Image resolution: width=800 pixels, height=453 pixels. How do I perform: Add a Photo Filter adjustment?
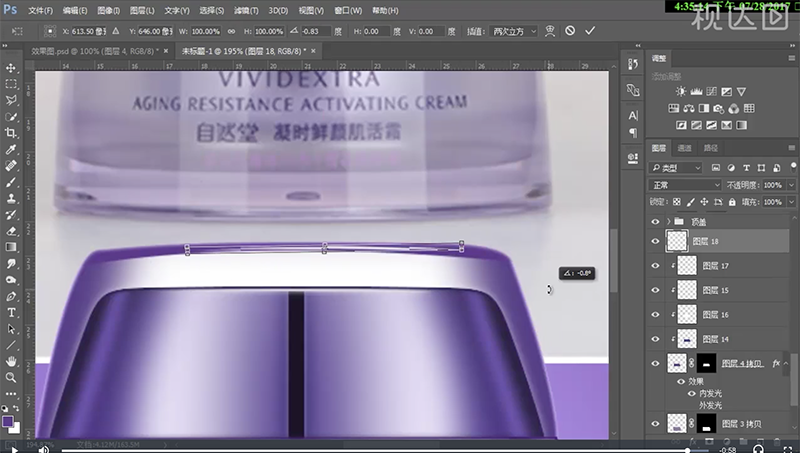tap(718, 108)
